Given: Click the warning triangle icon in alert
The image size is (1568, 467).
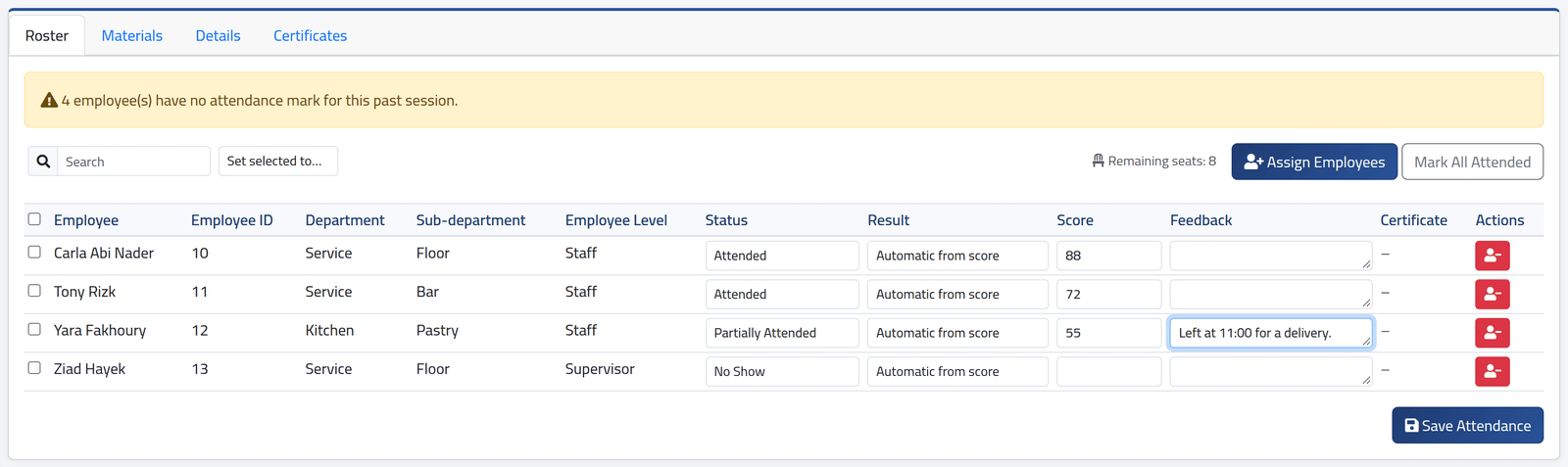Looking at the screenshot, I should point(49,100).
